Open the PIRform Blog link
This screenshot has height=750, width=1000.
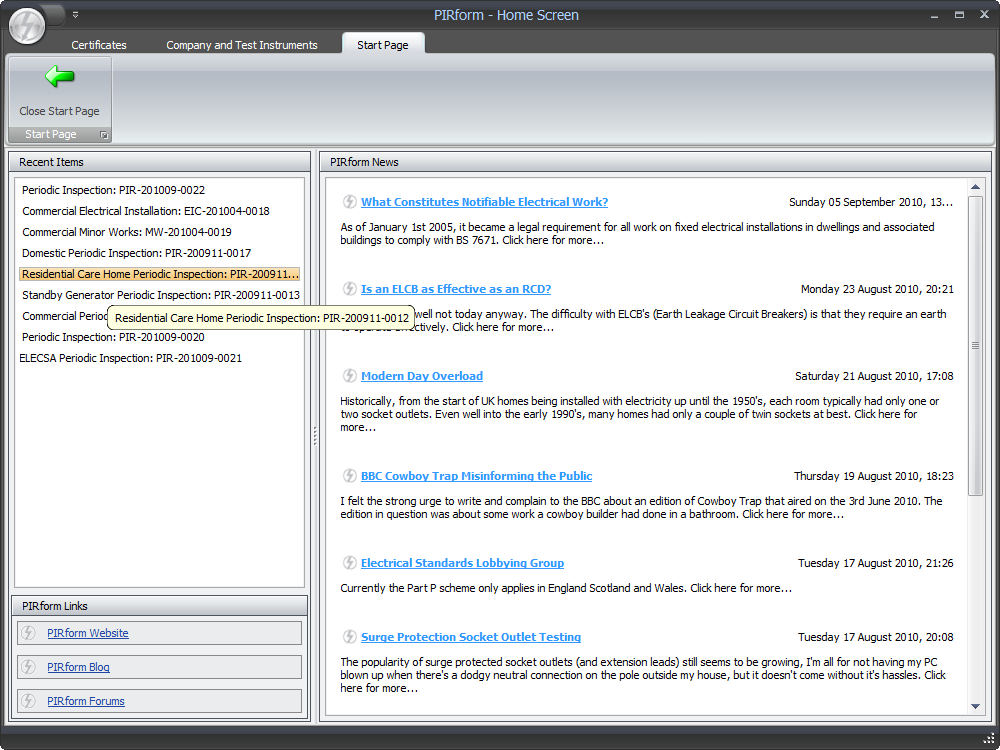[78, 667]
